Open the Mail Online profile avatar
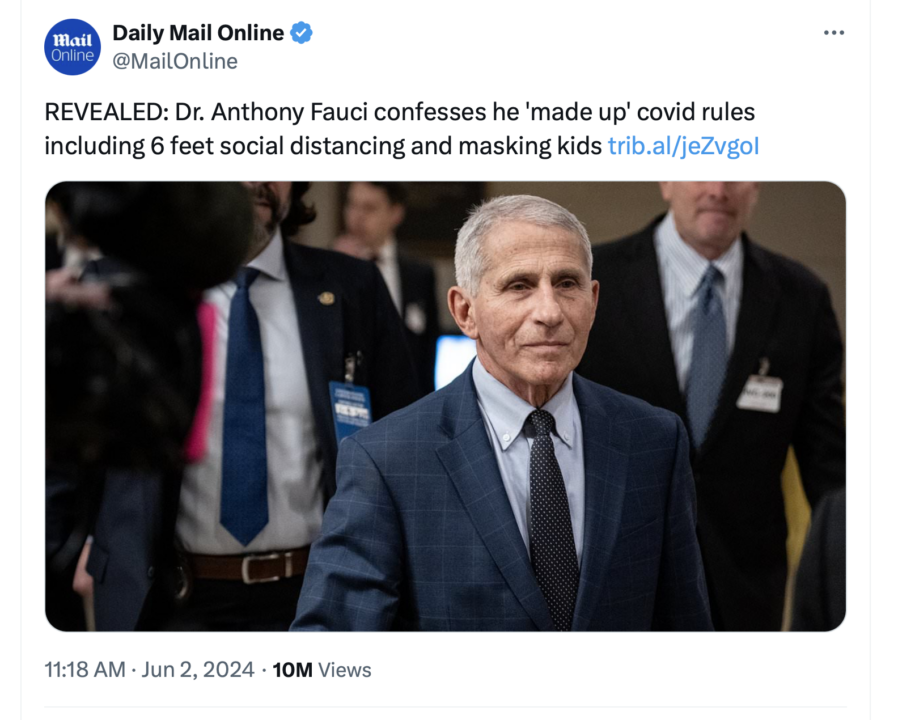The height and width of the screenshot is (720, 898). [x=72, y=47]
